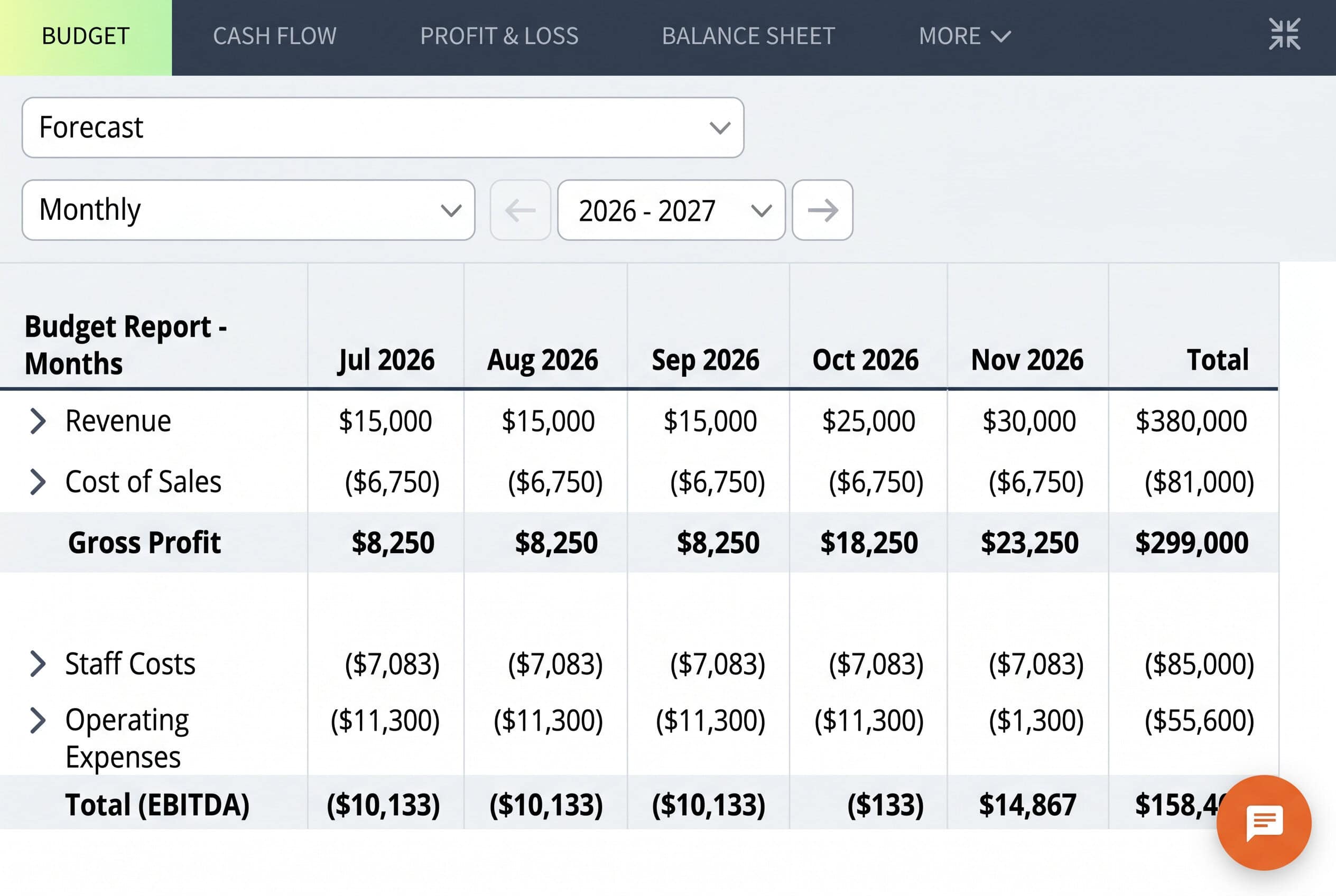Expand the Cost of Sales row

point(38,482)
